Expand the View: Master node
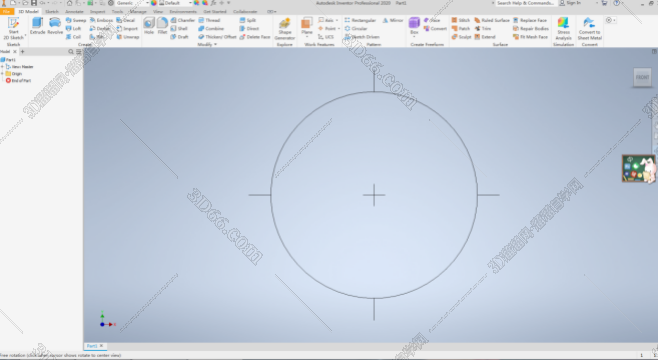This screenshot has height=360, width=658. (2, 66)
